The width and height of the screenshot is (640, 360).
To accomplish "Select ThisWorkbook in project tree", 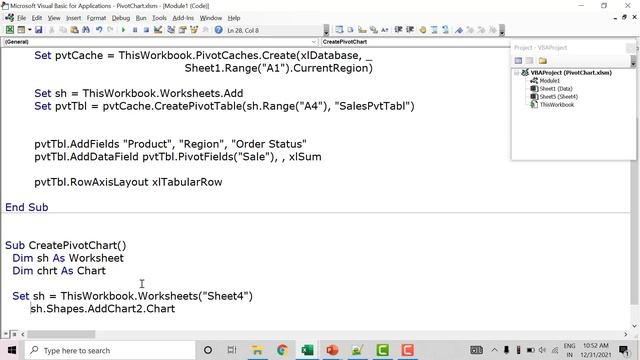I will pyautogui.click(x=556, y=105).
